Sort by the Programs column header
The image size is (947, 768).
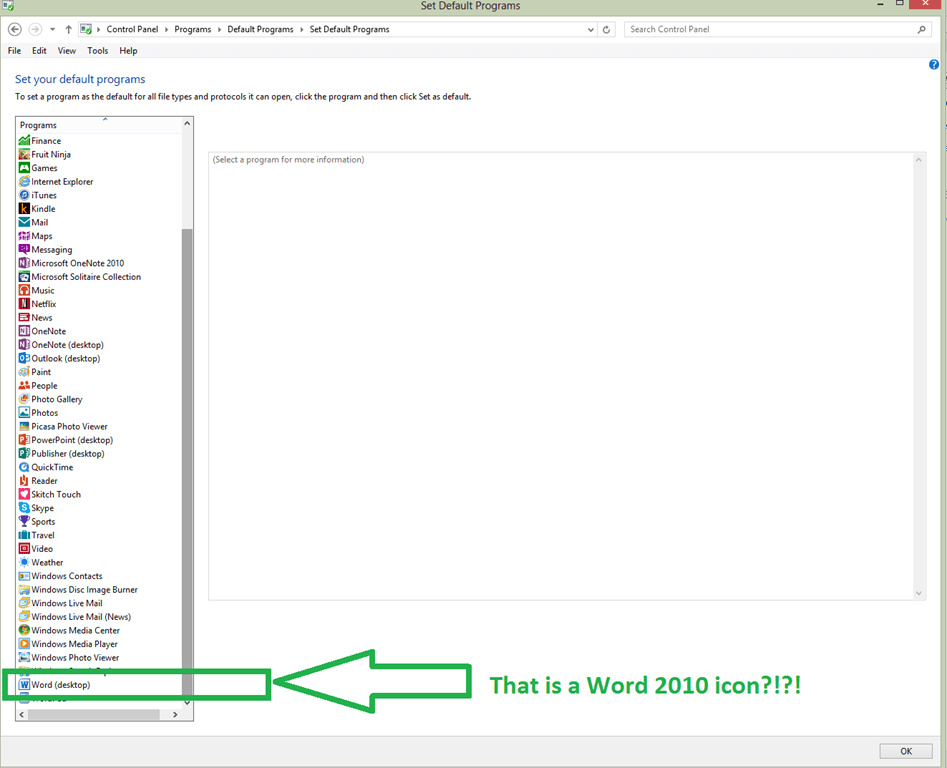click(99, 125)
